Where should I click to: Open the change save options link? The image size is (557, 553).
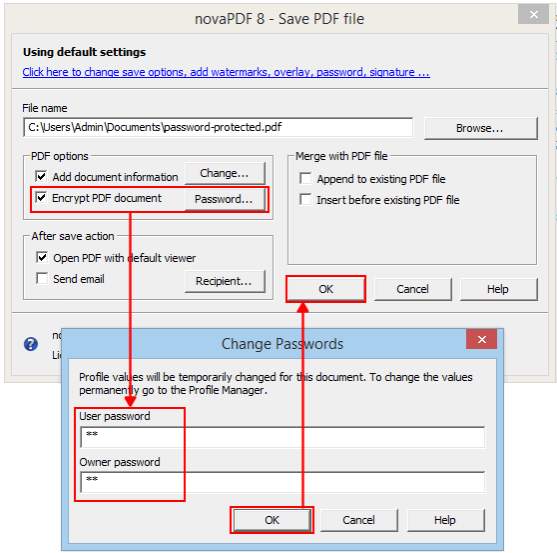point(226,72)
